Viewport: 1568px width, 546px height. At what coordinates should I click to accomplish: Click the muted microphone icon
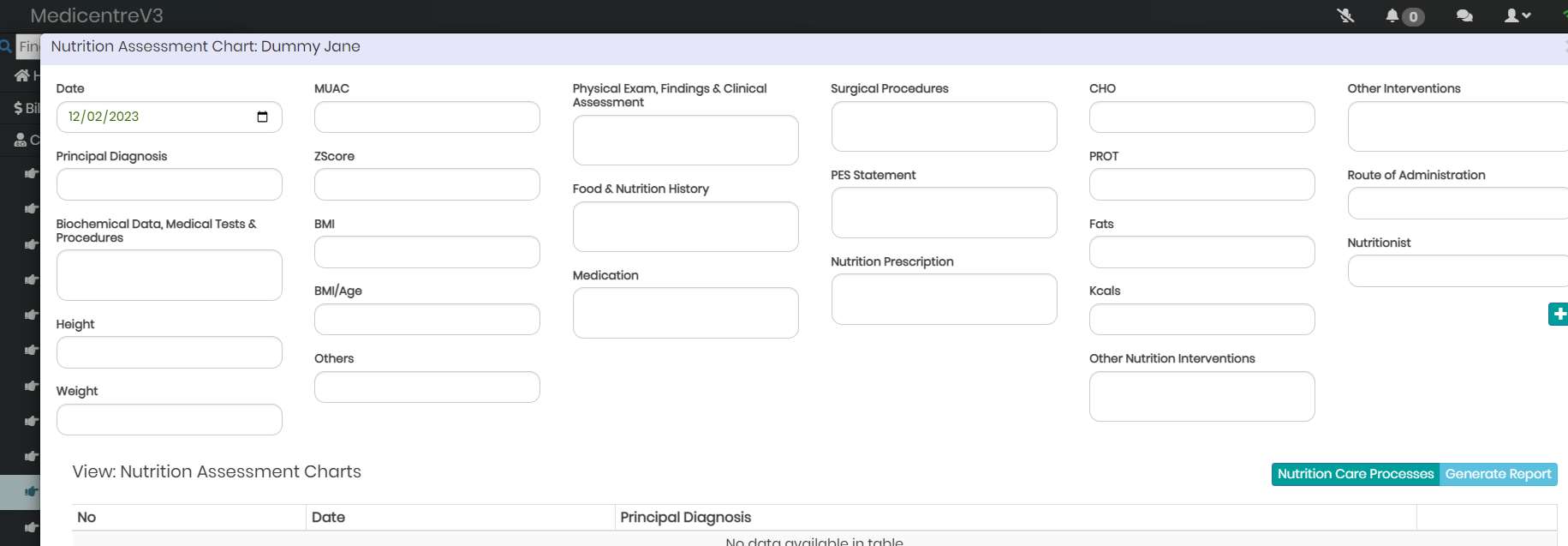(x=1345, y=15)
